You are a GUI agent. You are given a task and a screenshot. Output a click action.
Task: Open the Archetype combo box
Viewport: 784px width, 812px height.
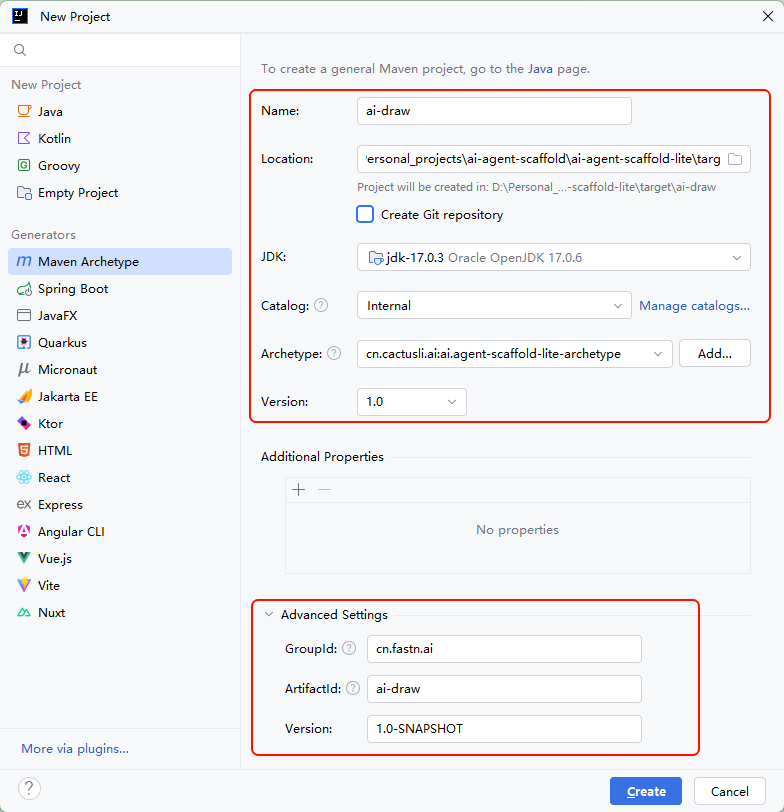click(x=515, y=354)
